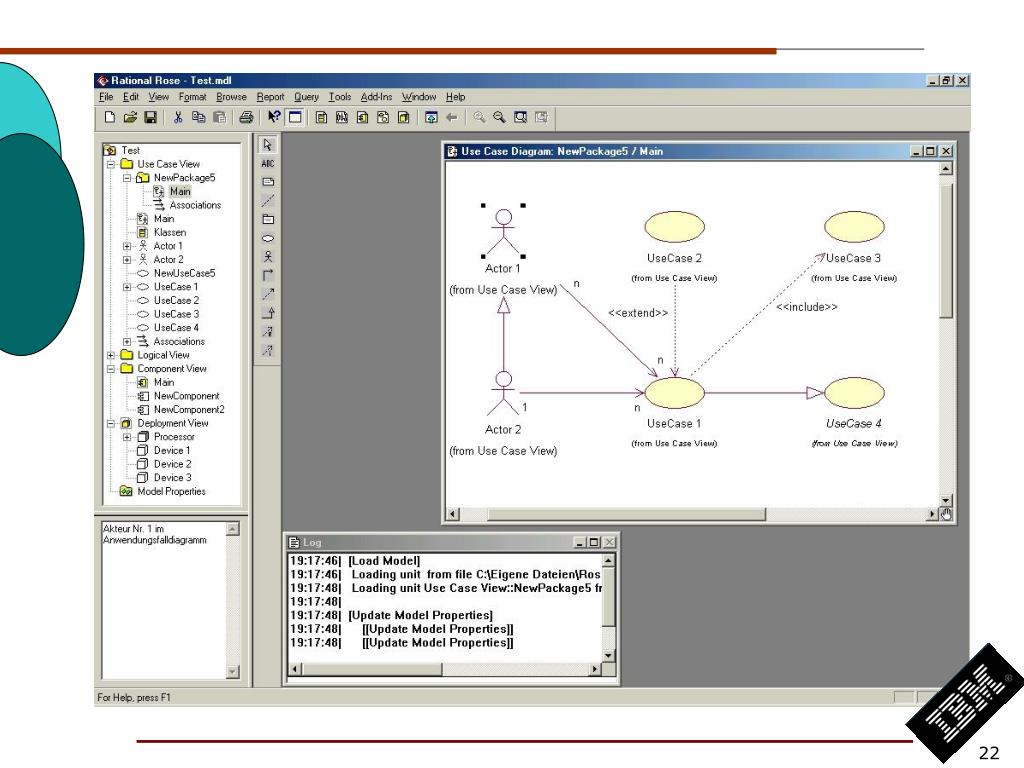Select the Generalization tool in toolbox
Screen dimensions: 1024x768
(268, 313)
